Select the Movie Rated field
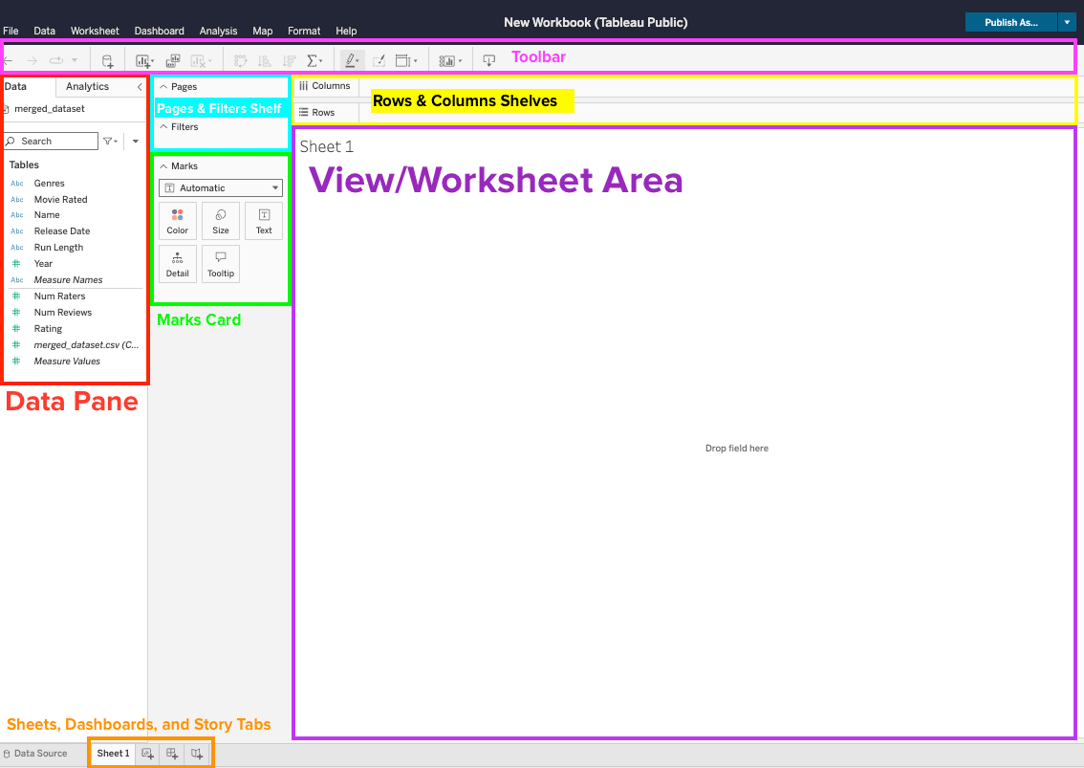1084x768 pixels. [61, 199]
